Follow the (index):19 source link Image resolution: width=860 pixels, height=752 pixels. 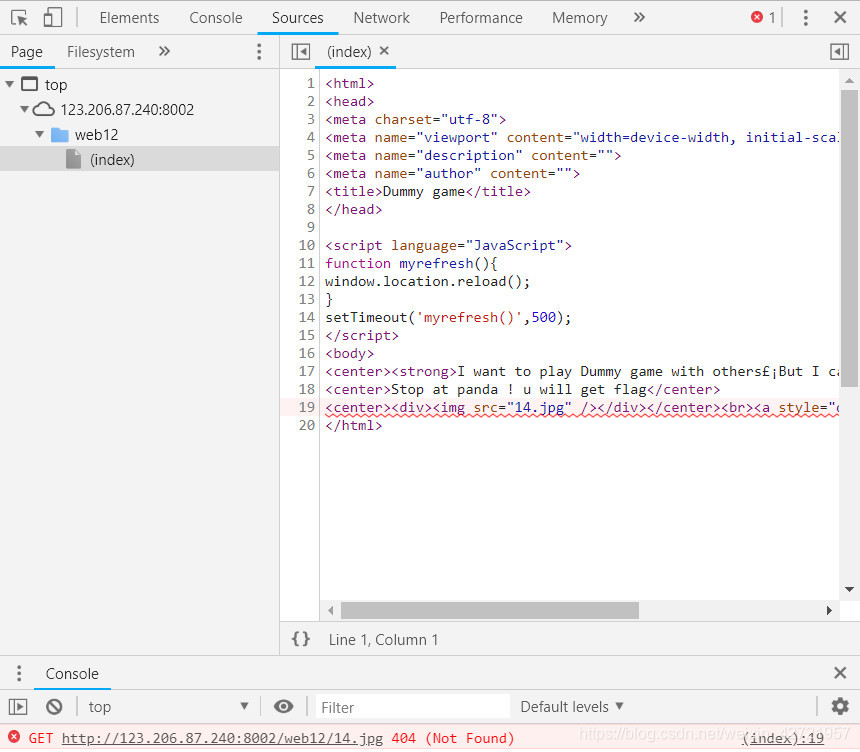(783, 738)
